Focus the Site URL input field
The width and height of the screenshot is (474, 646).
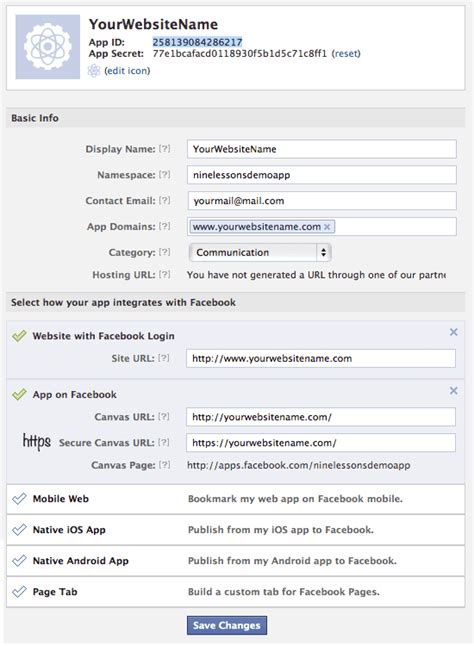coord(321,358)
